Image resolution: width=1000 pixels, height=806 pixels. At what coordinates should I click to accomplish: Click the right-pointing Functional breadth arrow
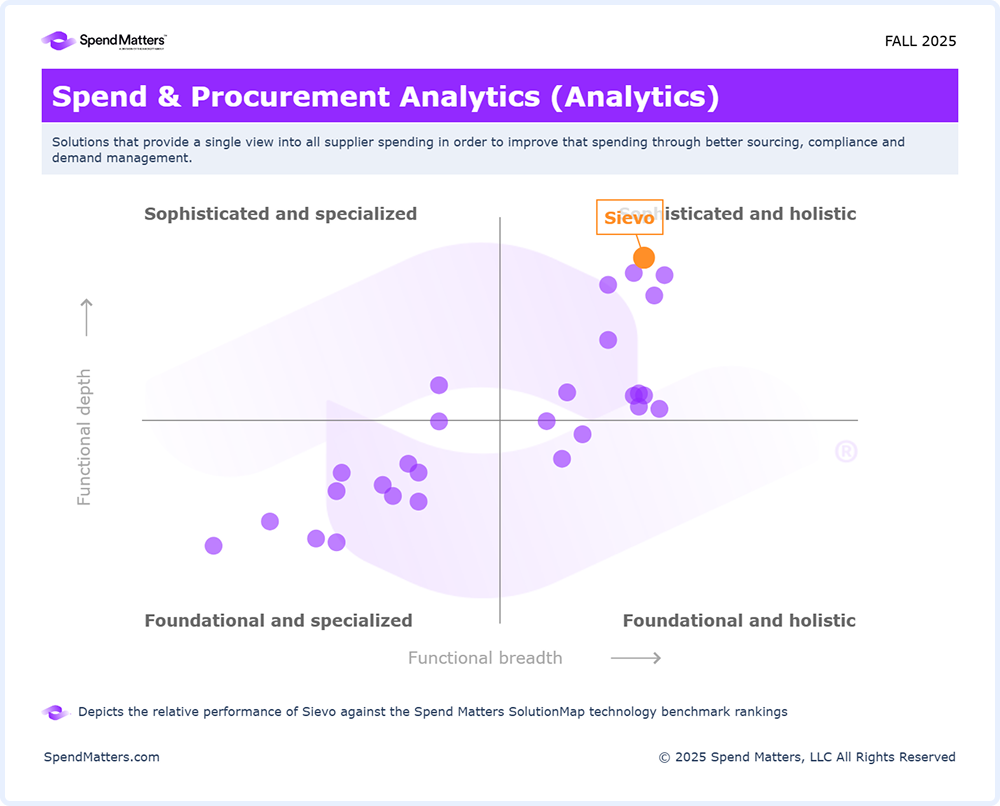coord(636,658)
